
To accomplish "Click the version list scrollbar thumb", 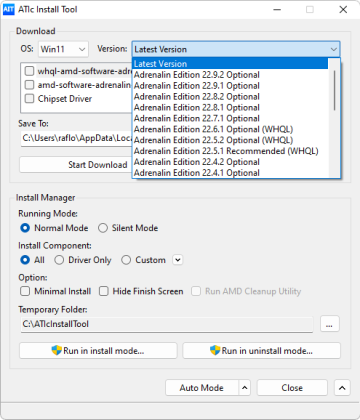I will click(334, 90).
